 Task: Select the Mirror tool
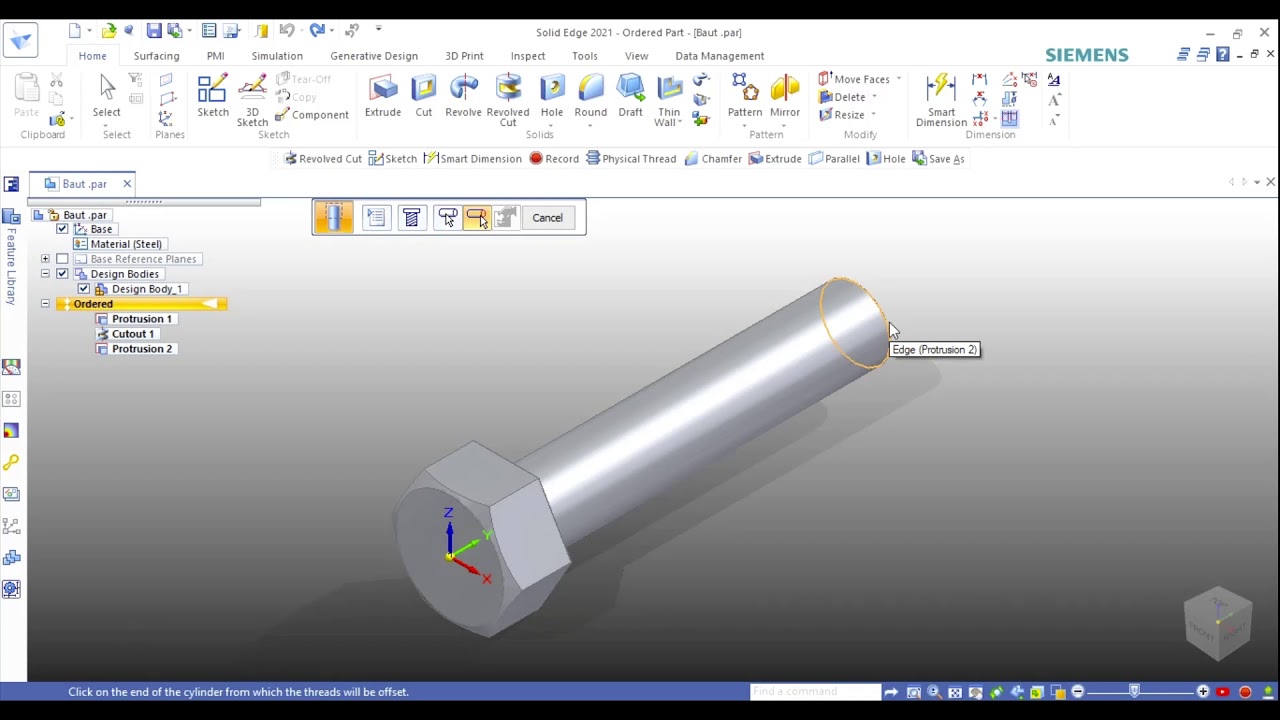click(x=785, y=96)
